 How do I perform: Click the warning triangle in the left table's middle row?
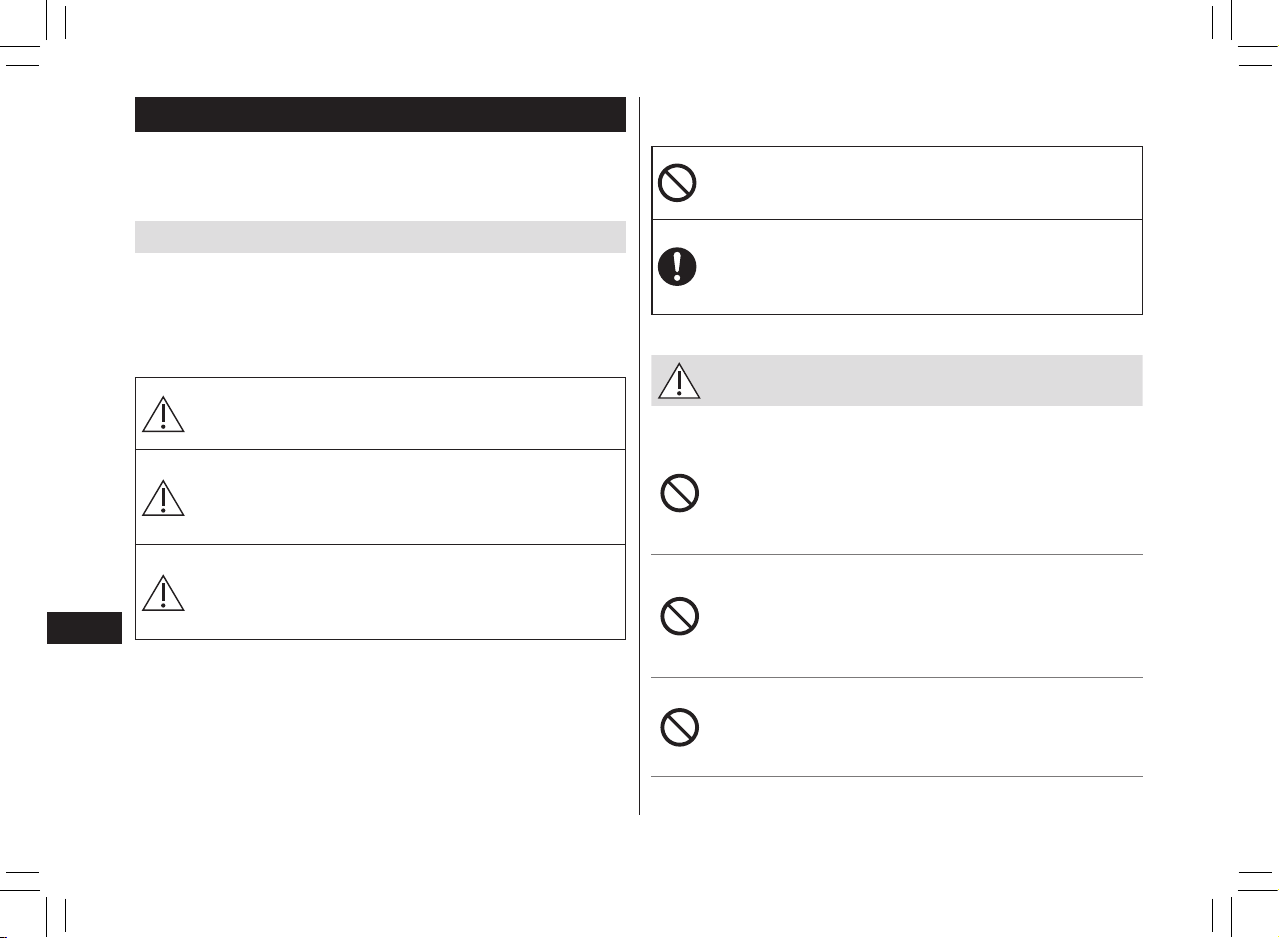[163, 497]
